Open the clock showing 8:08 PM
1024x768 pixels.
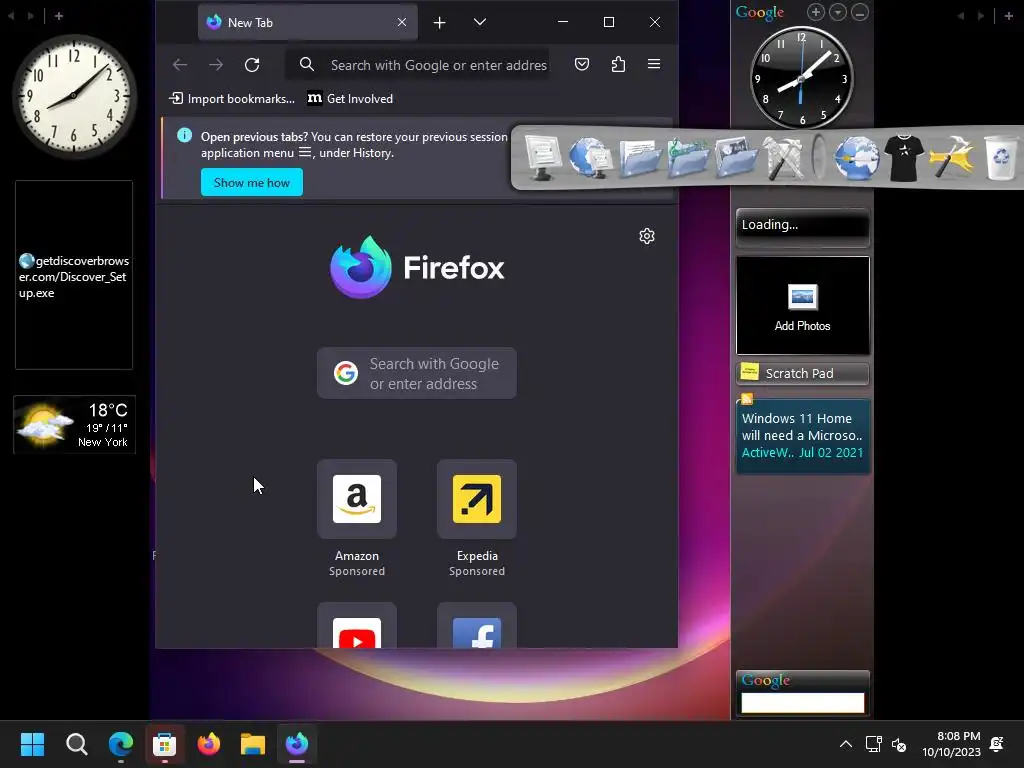[x=952, y=744]
